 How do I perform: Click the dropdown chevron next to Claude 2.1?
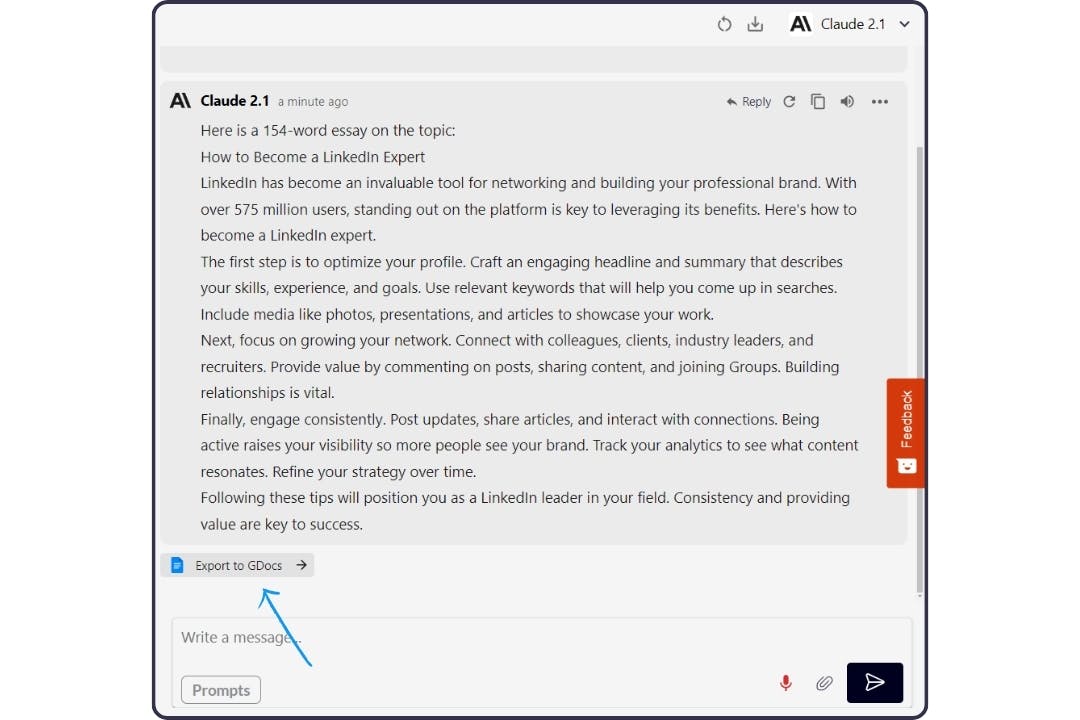[904, 25]
